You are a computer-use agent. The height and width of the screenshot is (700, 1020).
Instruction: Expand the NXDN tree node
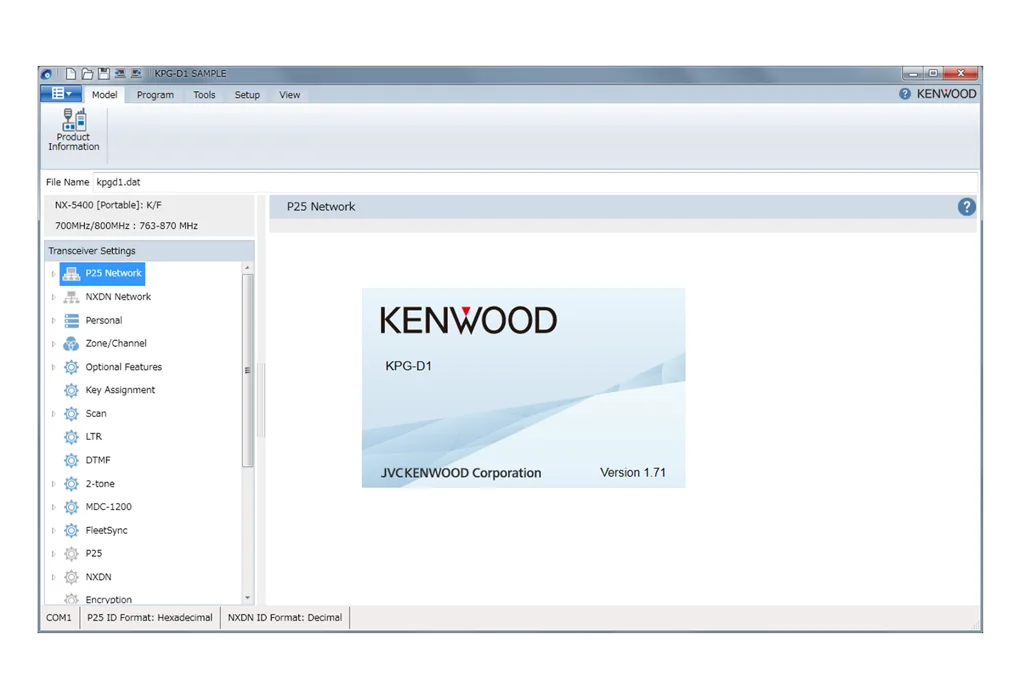pyautogui.click(x=53, y=577)
